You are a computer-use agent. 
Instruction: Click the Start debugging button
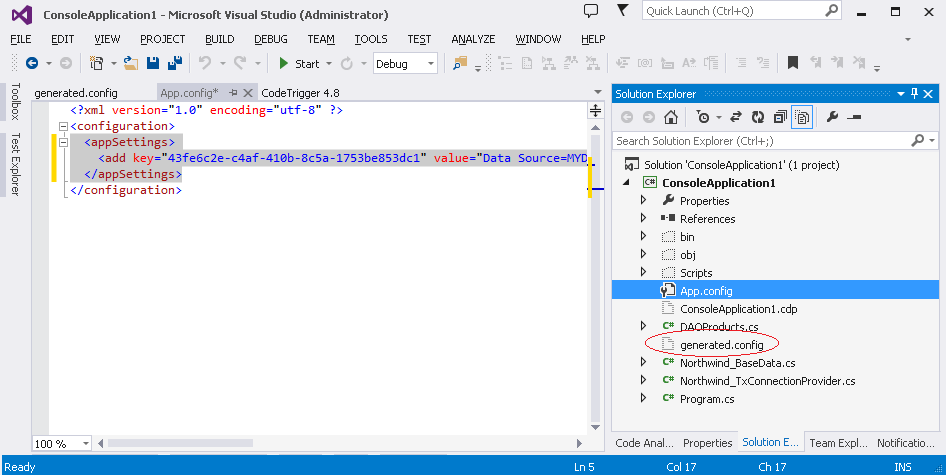299,63
